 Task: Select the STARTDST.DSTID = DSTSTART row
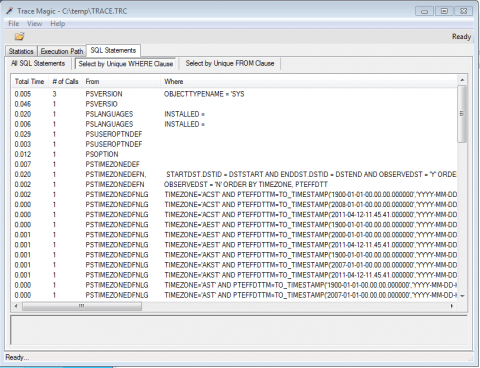(x=235, y=174)
